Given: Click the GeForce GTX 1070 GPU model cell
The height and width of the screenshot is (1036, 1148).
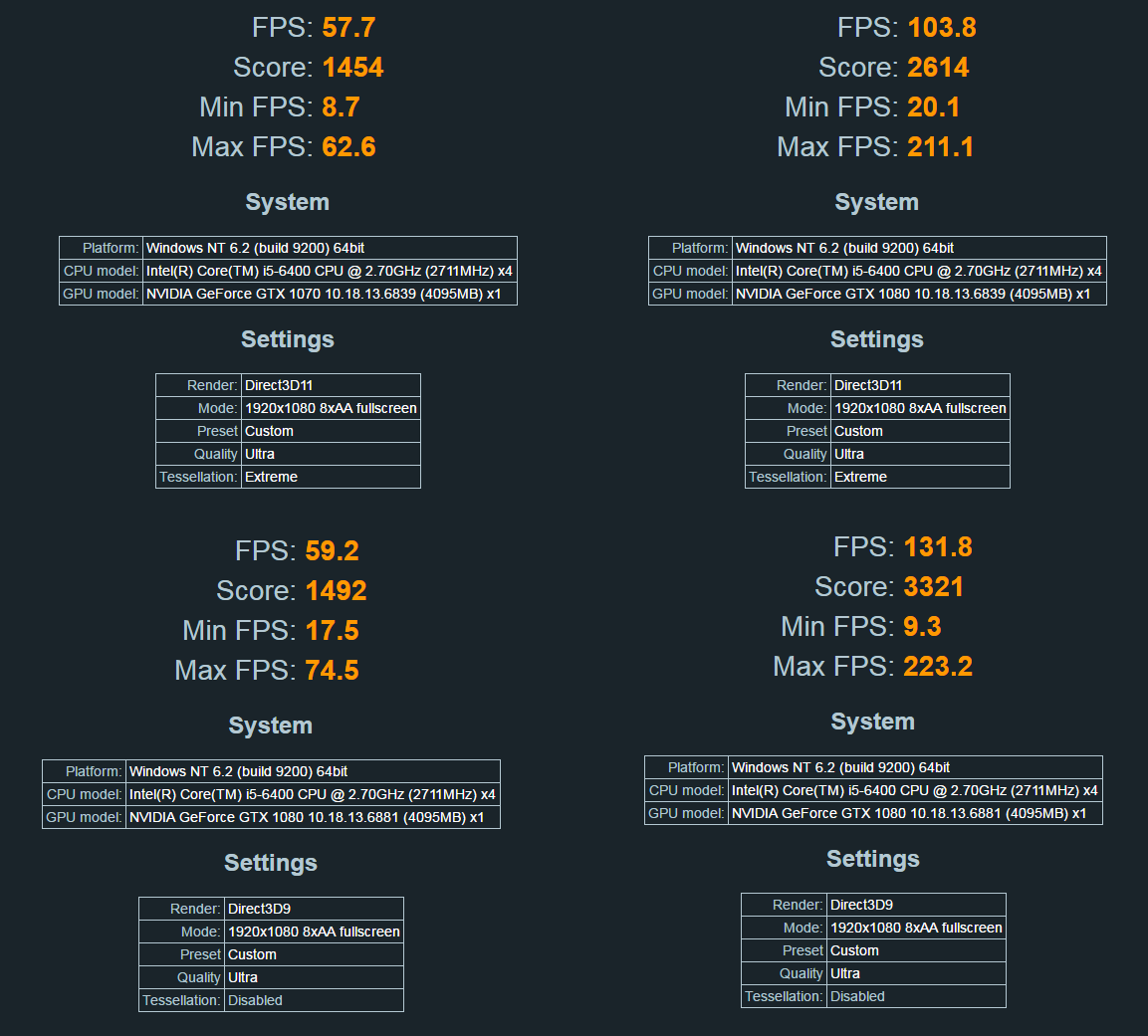Looking at the screenshot, I should pos(329,294).
